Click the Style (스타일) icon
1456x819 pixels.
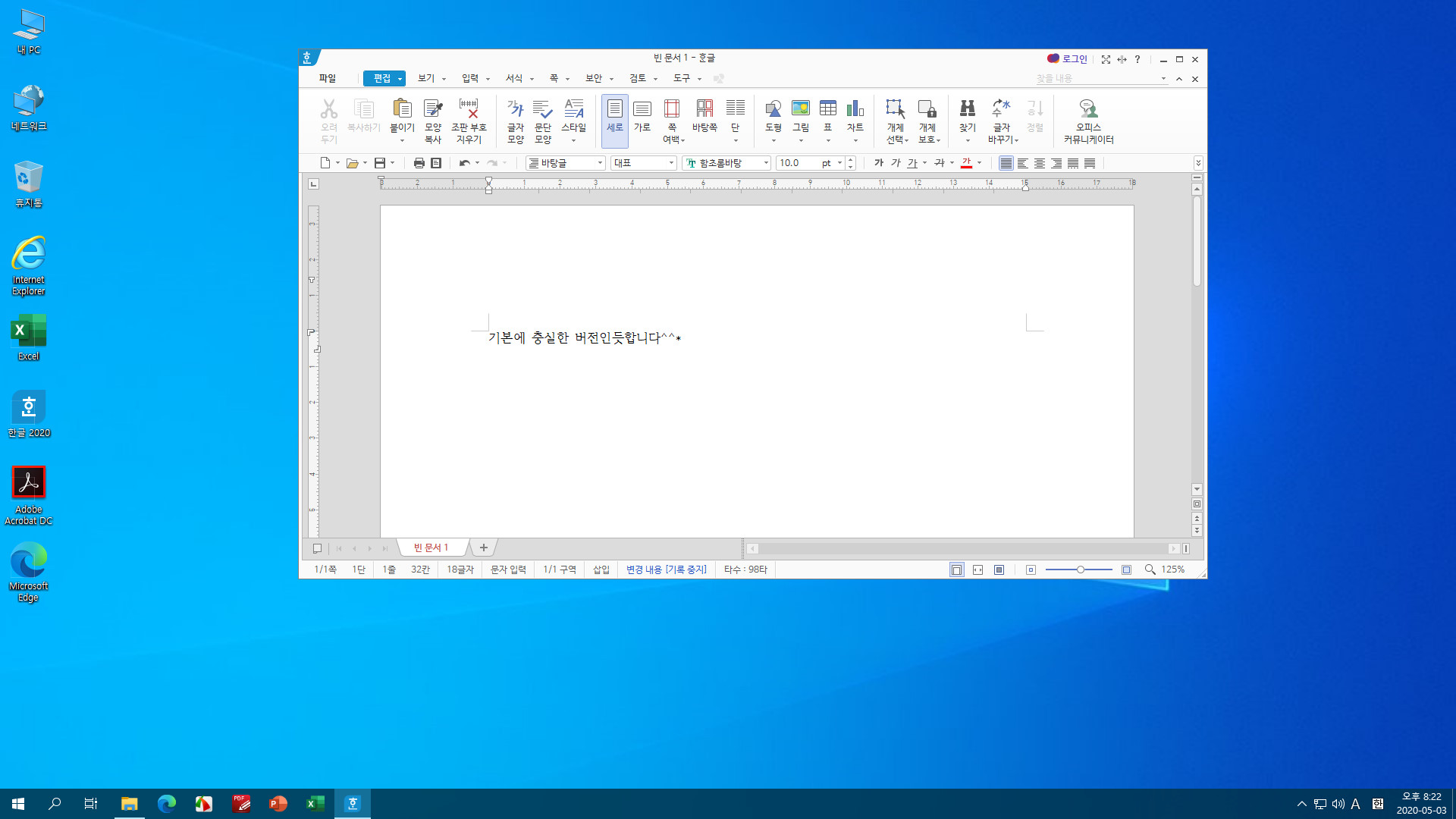tap(574, 109)
